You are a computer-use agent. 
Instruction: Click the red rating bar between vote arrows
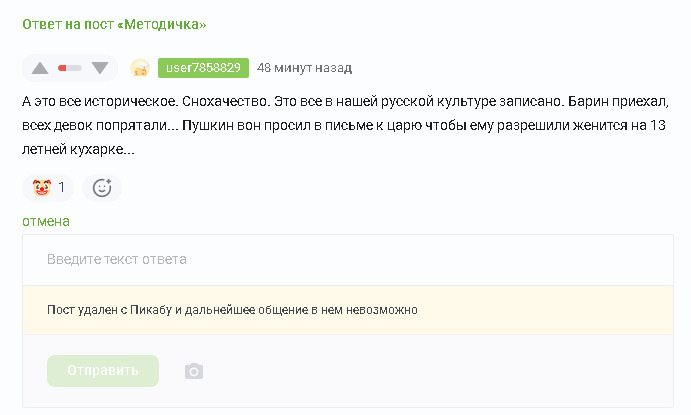coord(70,68)
